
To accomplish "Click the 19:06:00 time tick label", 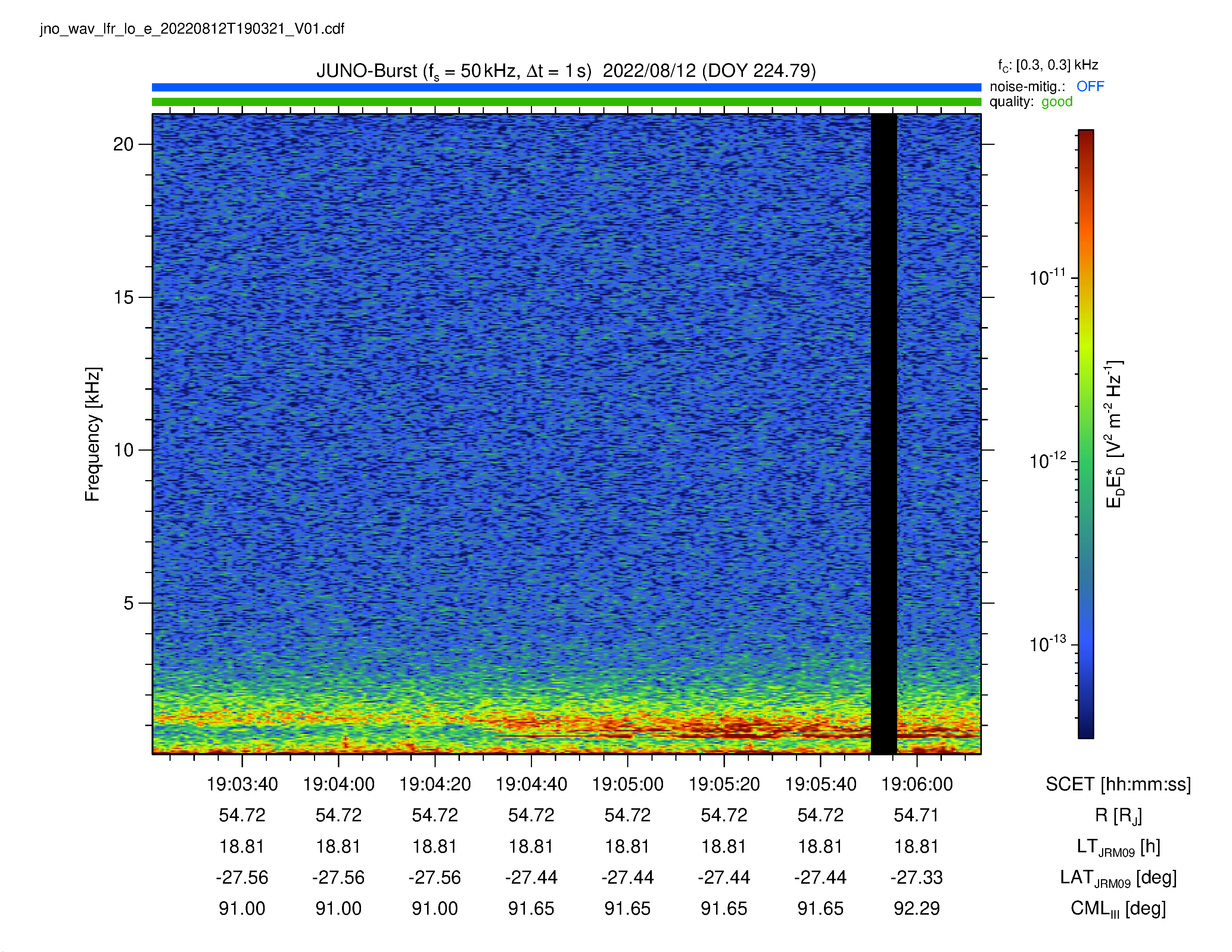I will click(917, 784).
